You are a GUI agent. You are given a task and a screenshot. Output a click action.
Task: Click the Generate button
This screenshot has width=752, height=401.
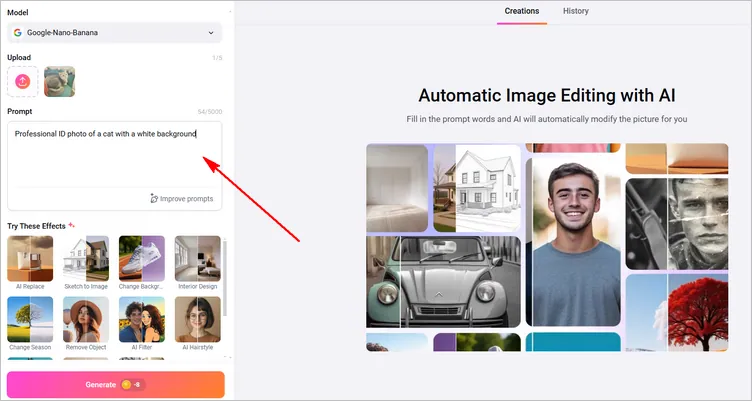116,385
